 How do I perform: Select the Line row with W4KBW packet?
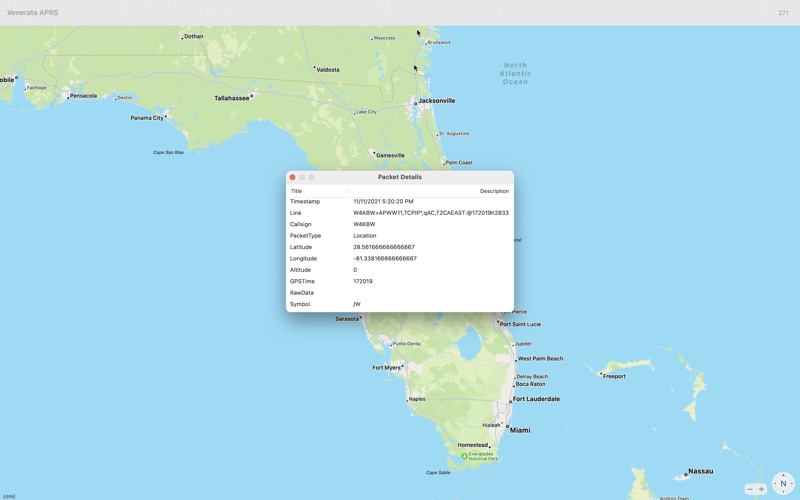click(400, 213)
